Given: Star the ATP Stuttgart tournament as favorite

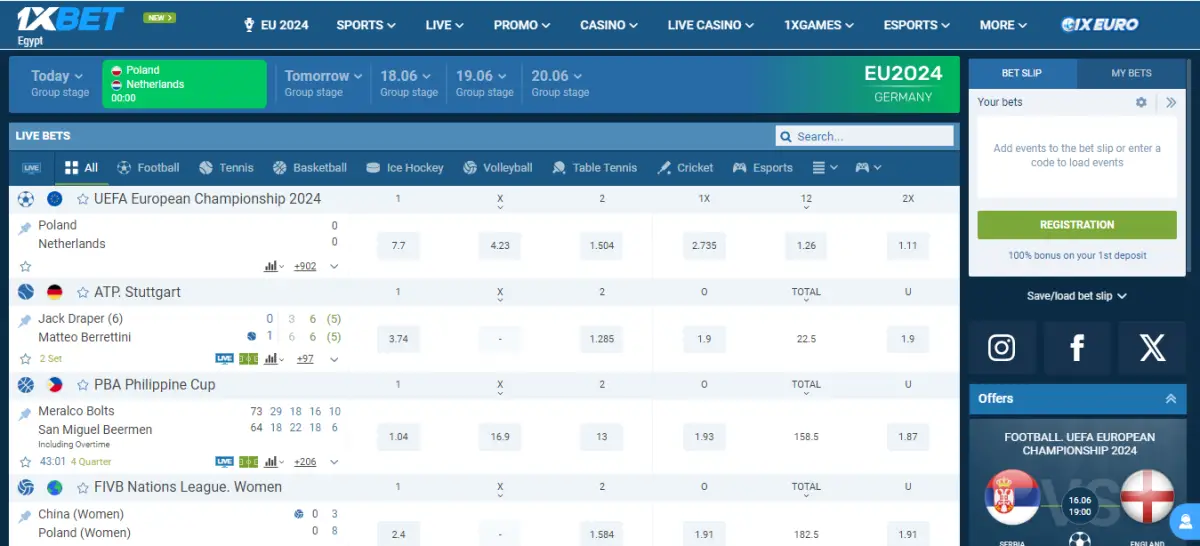Looking at the screenshot, I should pyautogui.click(x=83, y=292).
